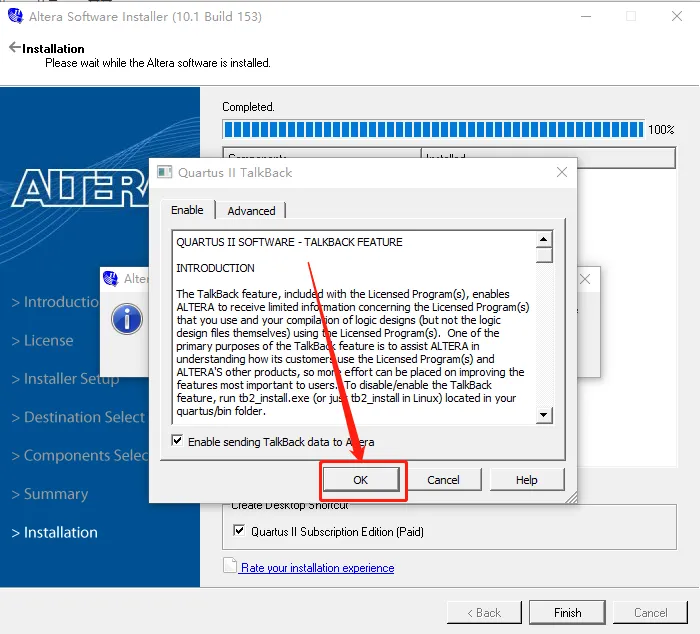Click the Finish button in installer
The height and width of the screenshot is (634, 700).
coord(567,613)
